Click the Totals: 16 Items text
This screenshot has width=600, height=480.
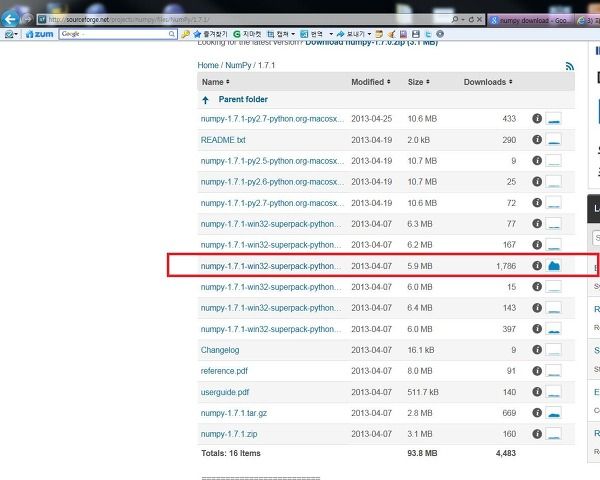tap(231, 453)
